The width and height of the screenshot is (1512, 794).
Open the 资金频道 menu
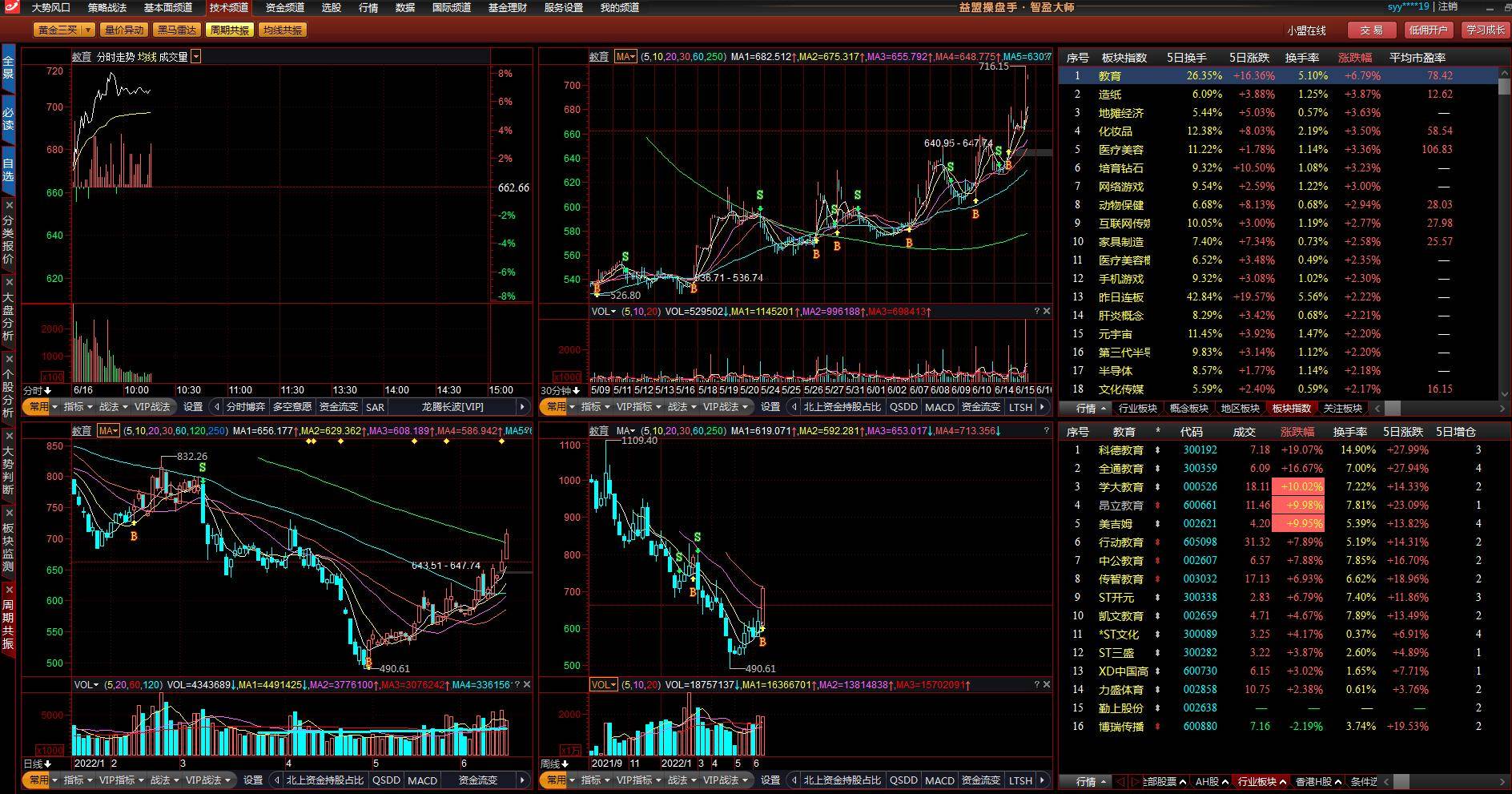pos(285,7)
